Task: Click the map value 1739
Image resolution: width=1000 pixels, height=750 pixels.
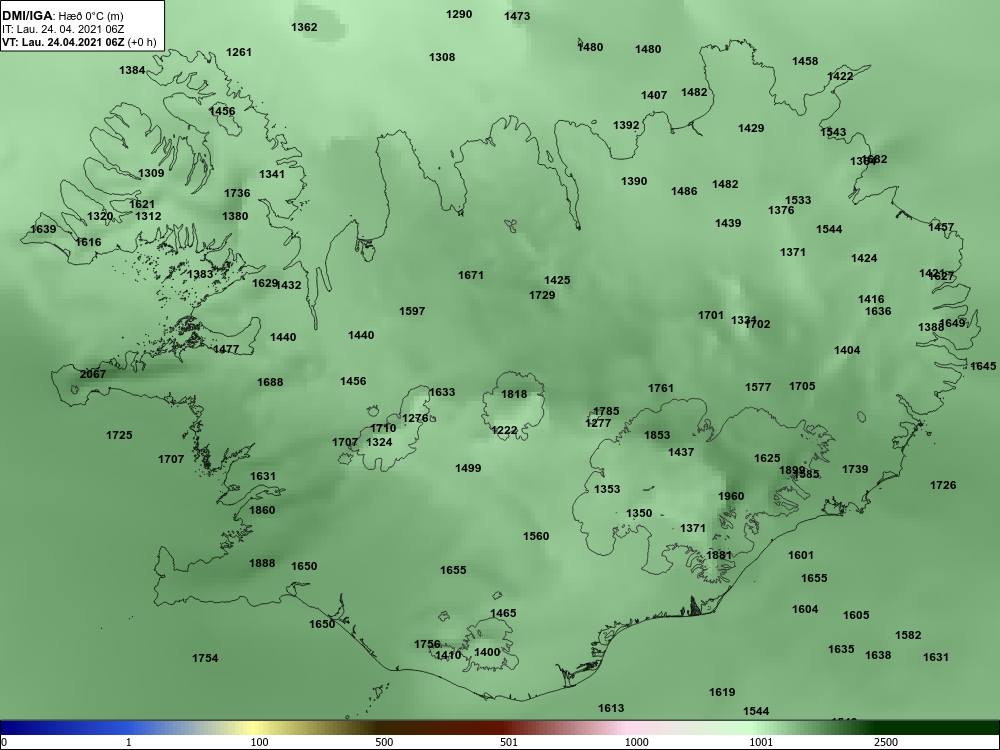Action: (x=855, y=469)
